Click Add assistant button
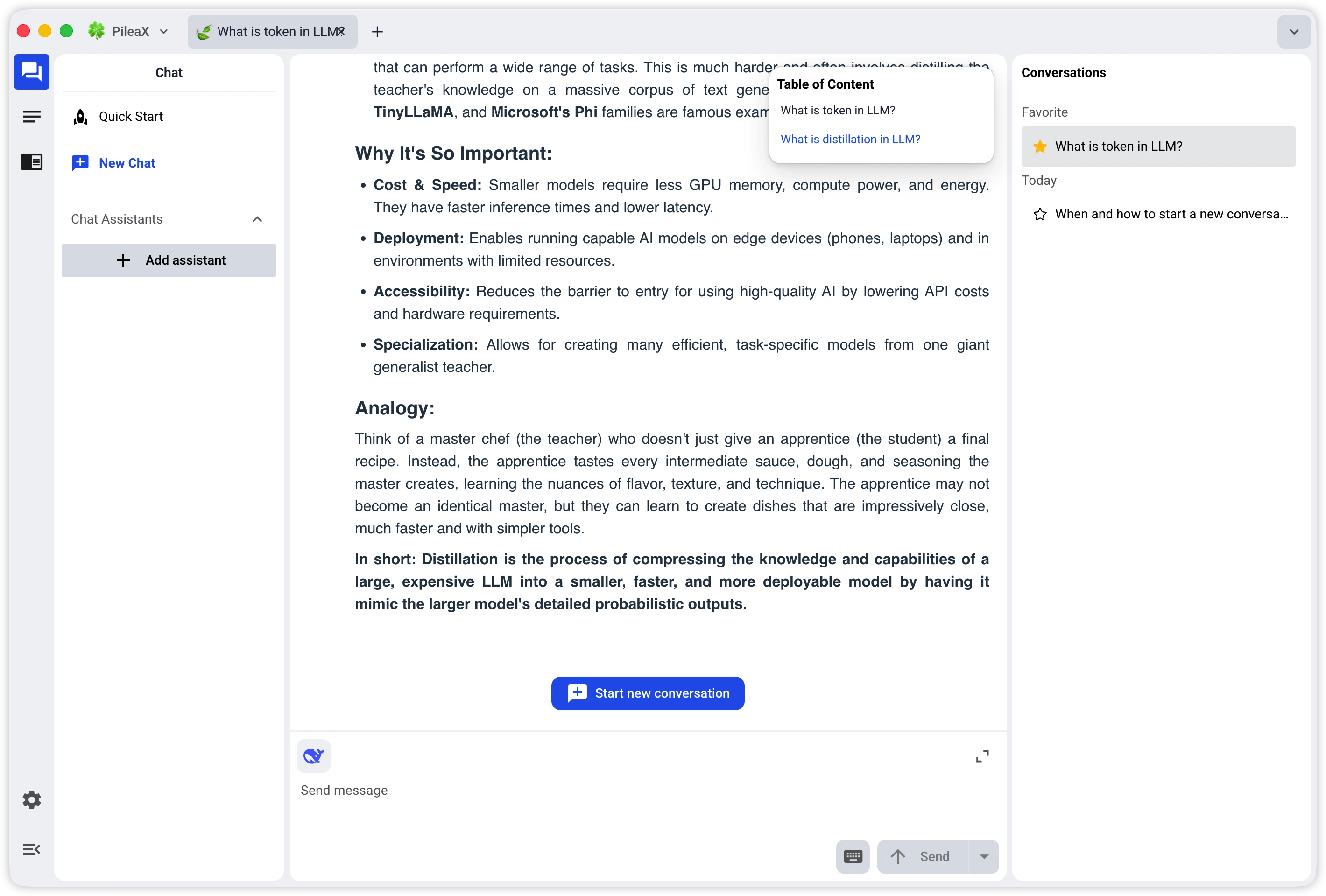The image size is (1326, 896). click(x=169, y=261)
